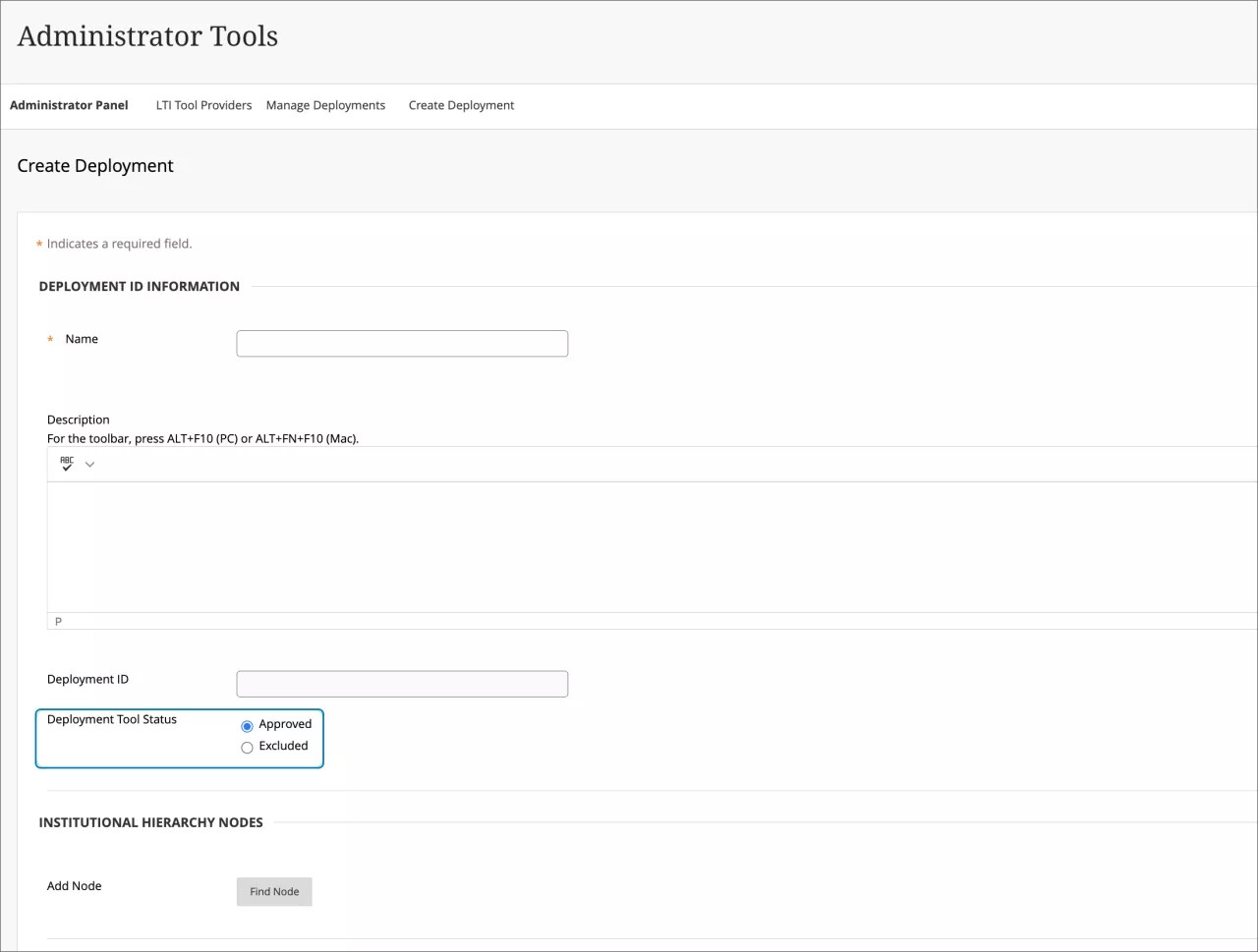The image size is (1258, 952).
Task: Select the Excluded deployment tool status
Action: 247,747
